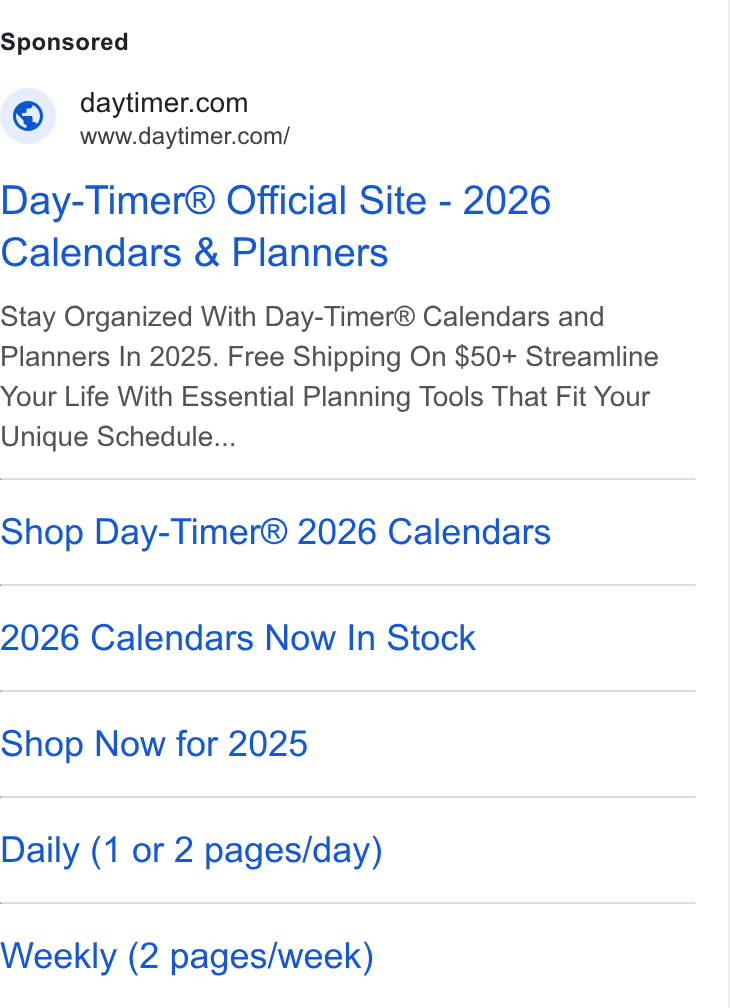Open Shop Day-Timer® 2026 Calendars sitelink

276,532
